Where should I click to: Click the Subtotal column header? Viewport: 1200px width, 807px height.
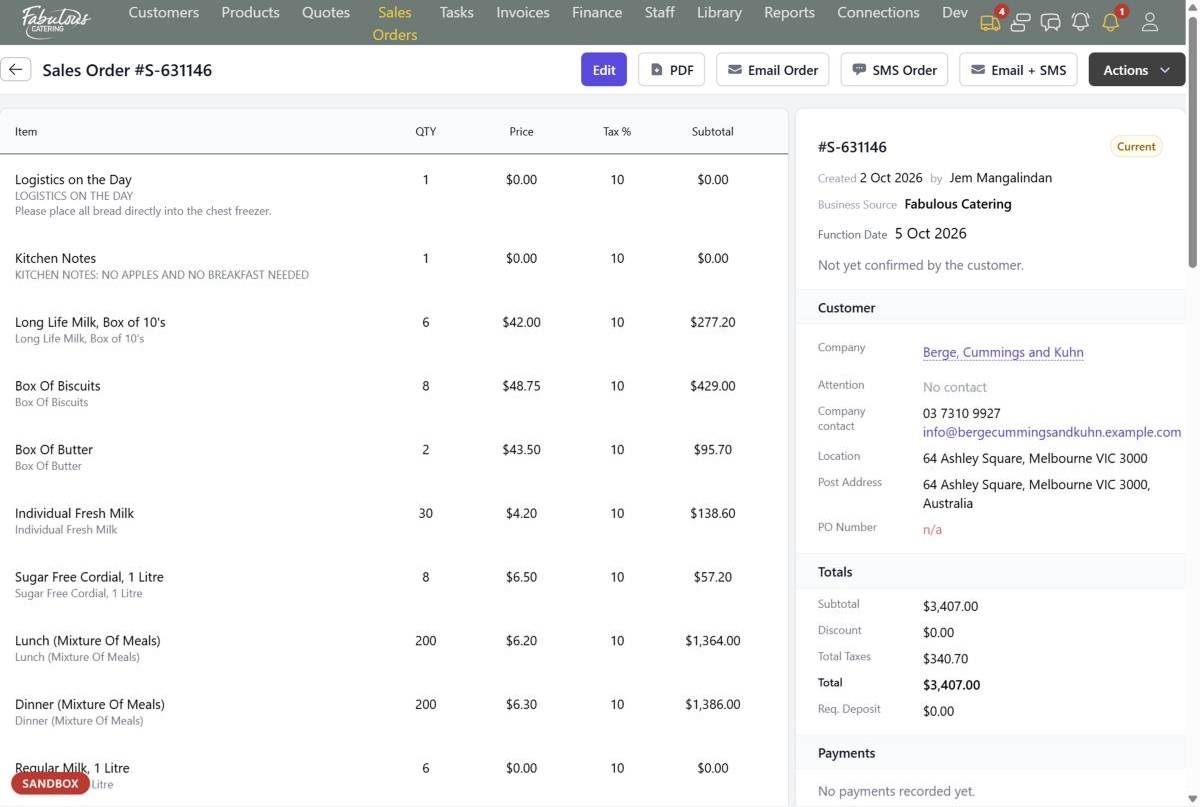point(713,131)
